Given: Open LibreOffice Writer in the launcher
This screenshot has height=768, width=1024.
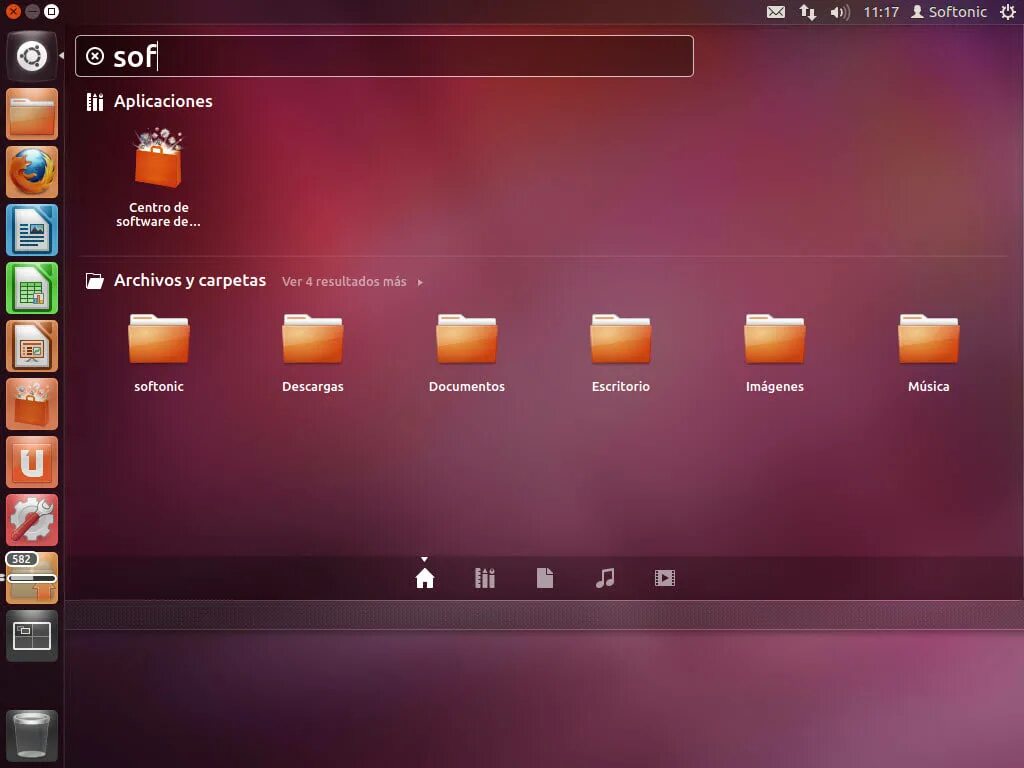Looking at the screenshot, I should point(31,230).
